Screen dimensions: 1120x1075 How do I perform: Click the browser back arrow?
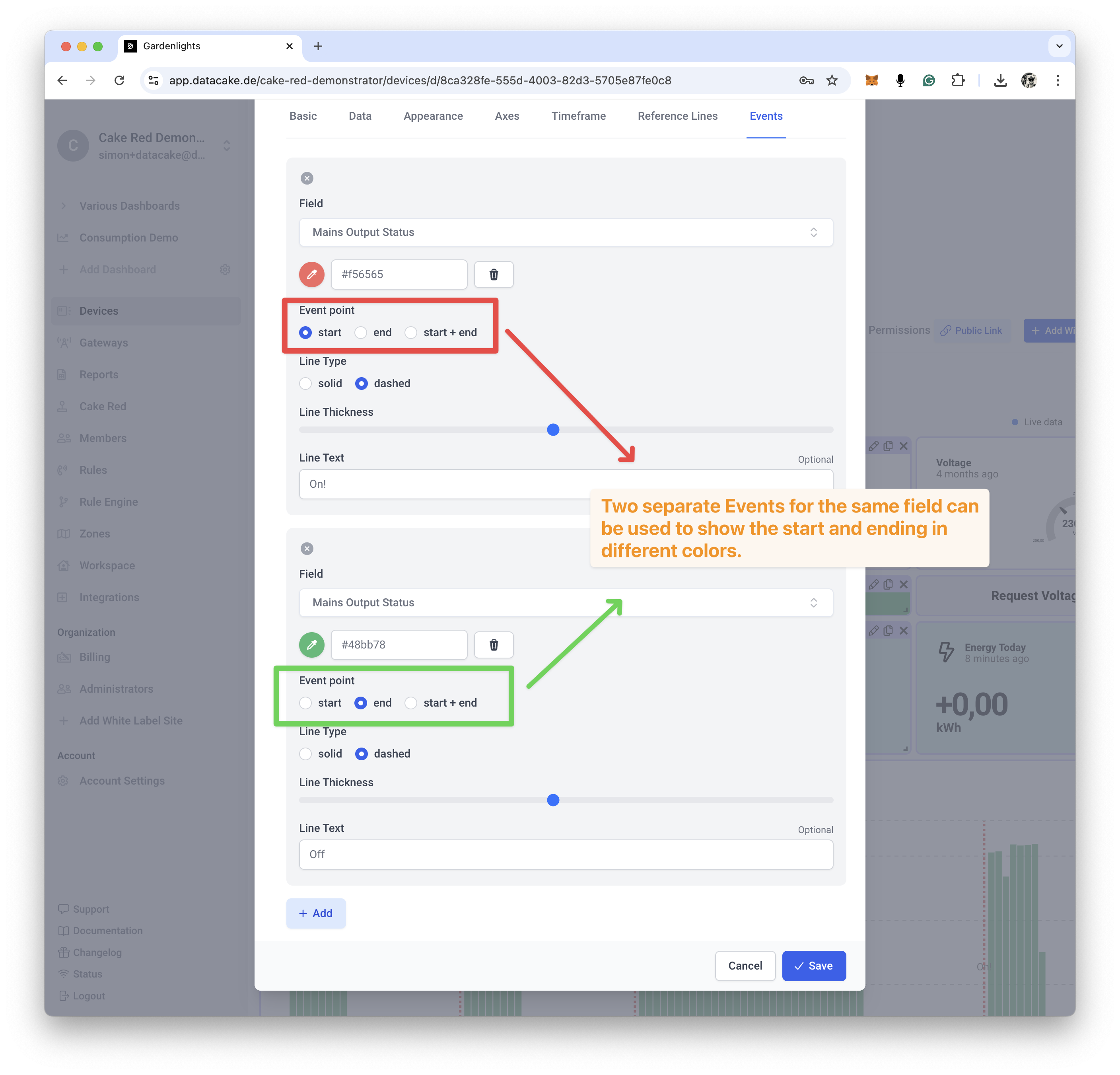pyautogui.click(x=63, y=81)
